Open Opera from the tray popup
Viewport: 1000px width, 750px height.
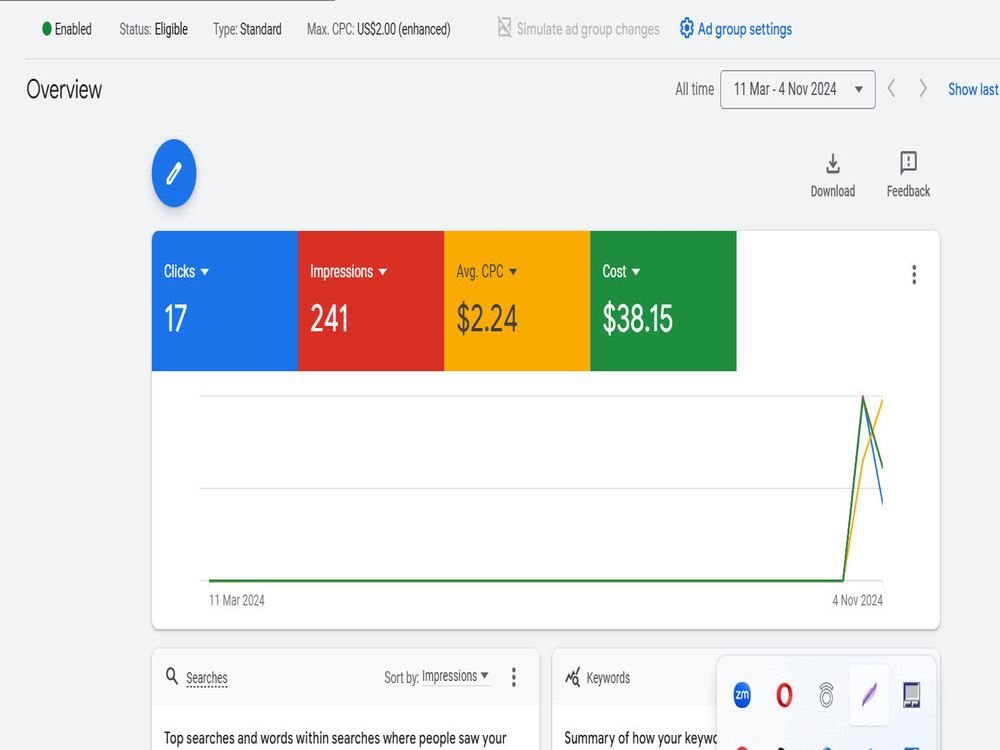tap(784, 695)
